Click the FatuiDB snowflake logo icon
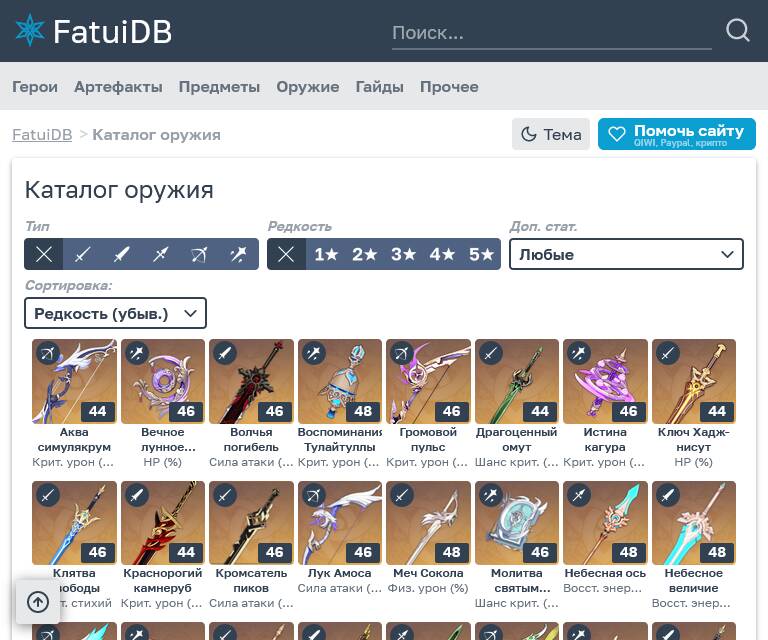Viewport: 768px width, 640px height. (30, 30)
